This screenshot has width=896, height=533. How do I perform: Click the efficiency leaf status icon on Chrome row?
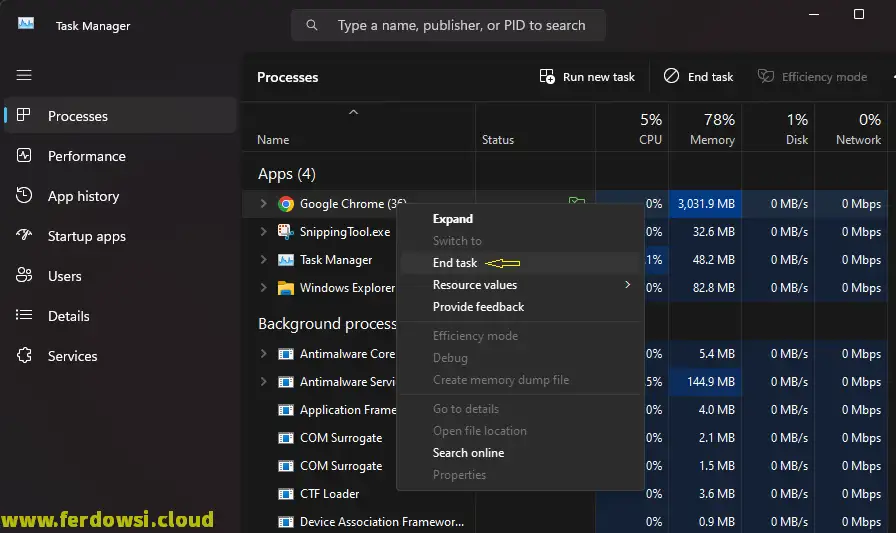(x=577, y=200)
